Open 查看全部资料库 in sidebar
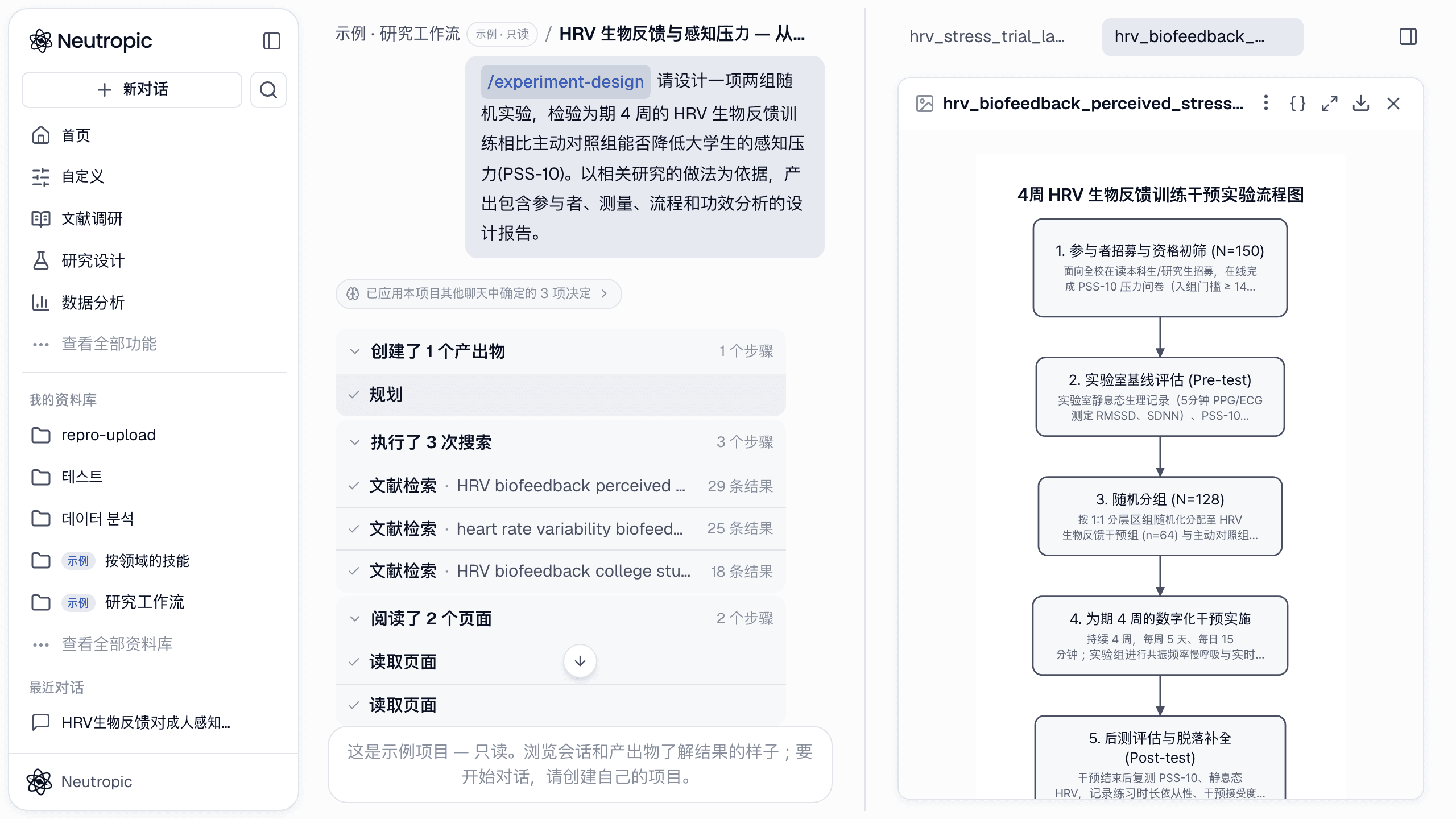The image size is (1456, 819). [117, 644]
